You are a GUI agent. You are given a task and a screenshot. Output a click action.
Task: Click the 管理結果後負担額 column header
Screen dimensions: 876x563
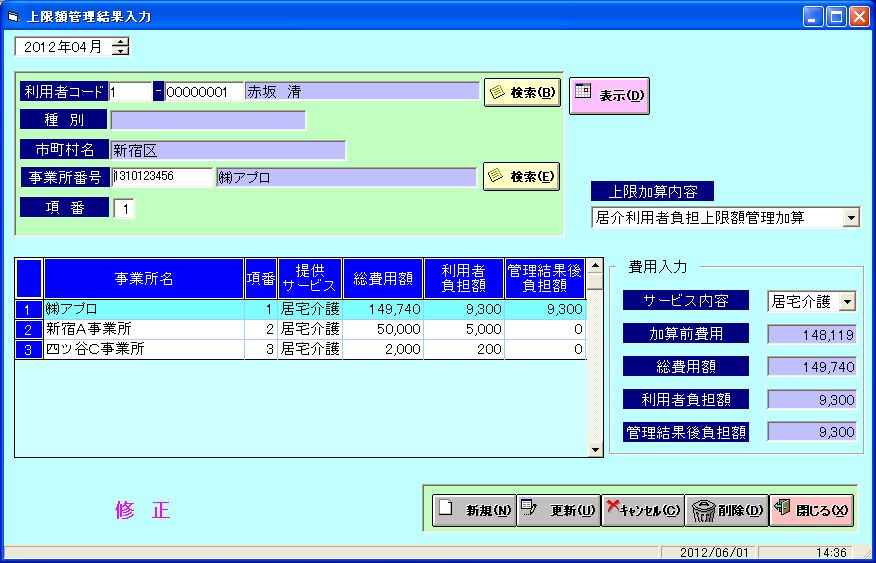545,279
